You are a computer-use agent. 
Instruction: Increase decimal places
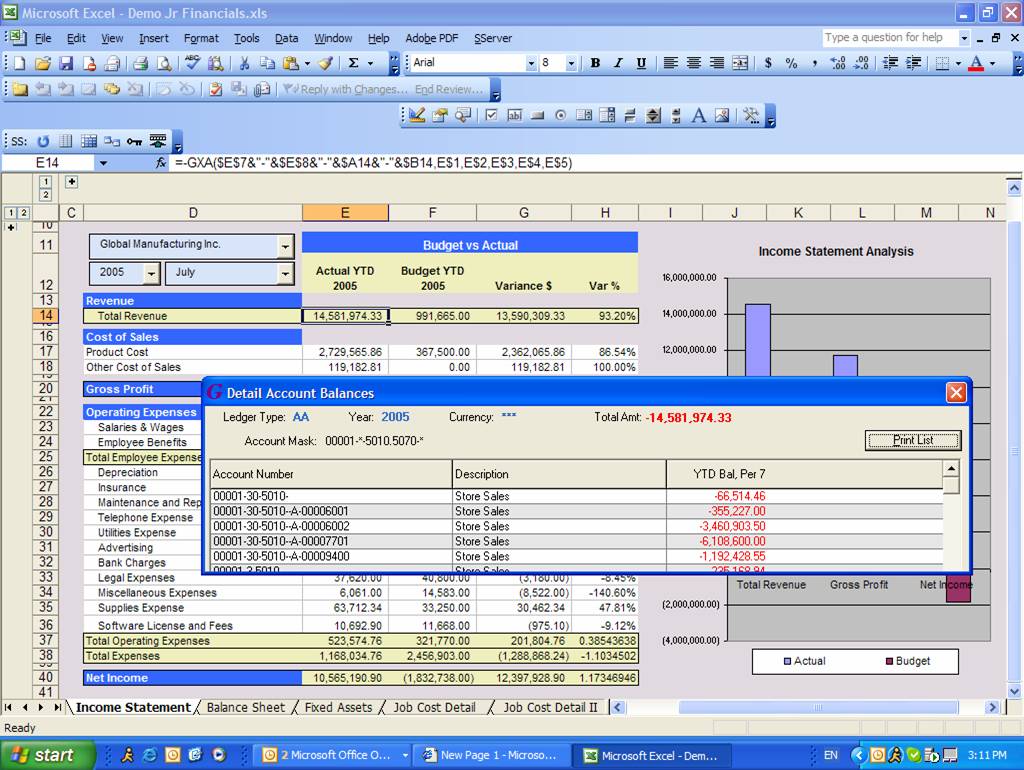point(838,63)
